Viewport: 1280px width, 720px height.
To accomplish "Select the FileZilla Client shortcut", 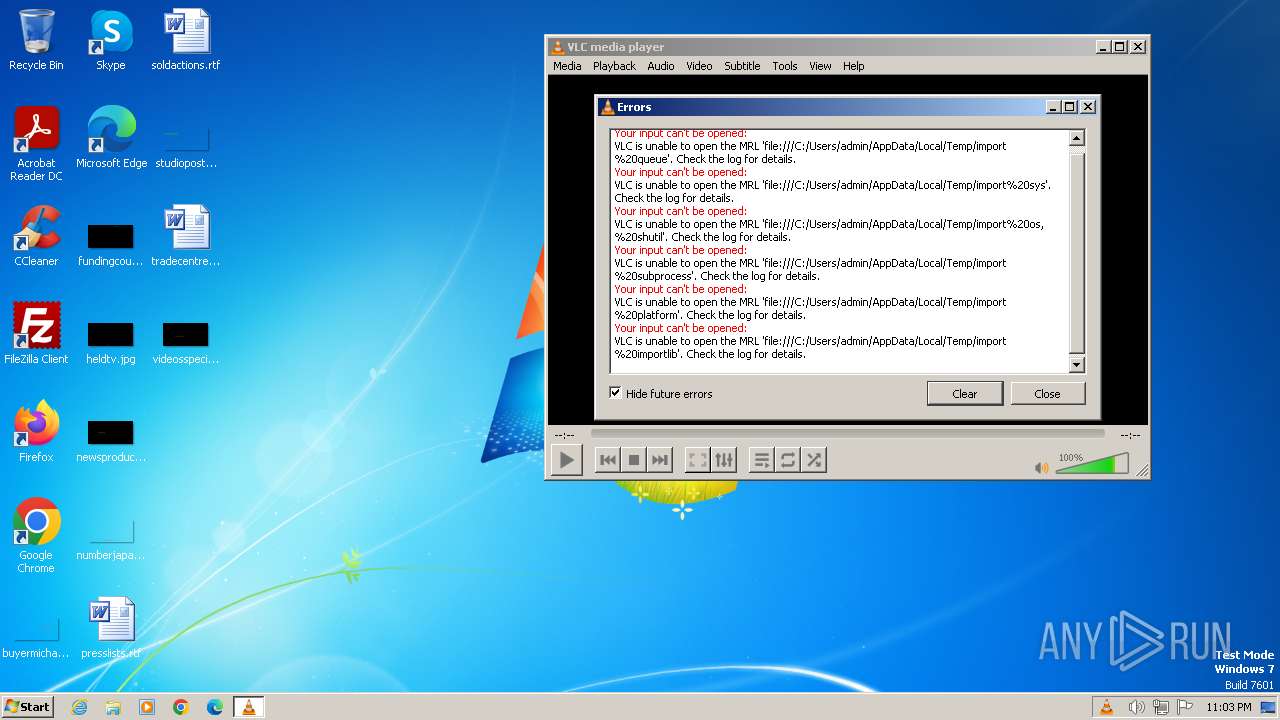I will click(x=36, y=334).
